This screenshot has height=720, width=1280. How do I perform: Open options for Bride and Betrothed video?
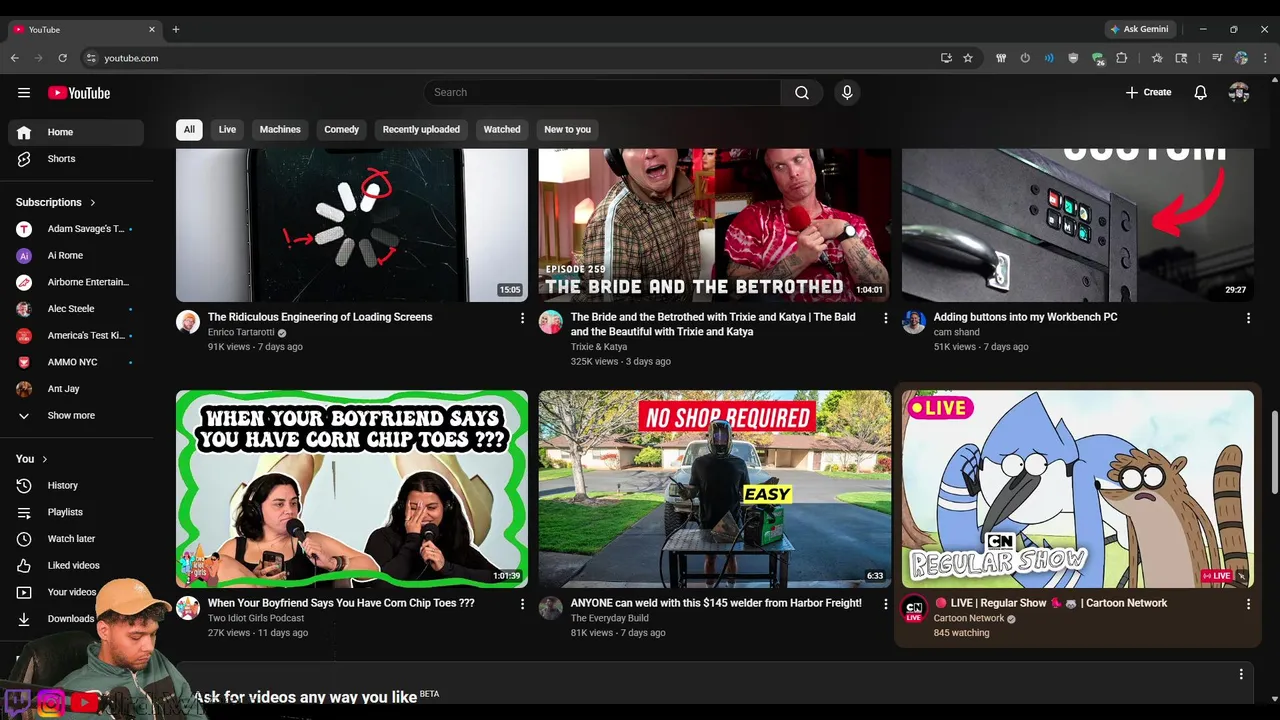coord(885,318)
